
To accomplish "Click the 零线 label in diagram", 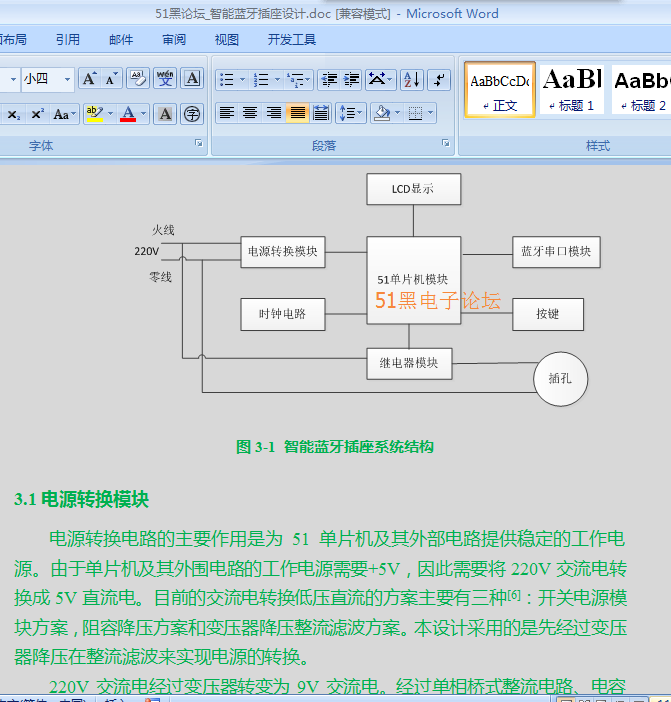I will 161,277.
